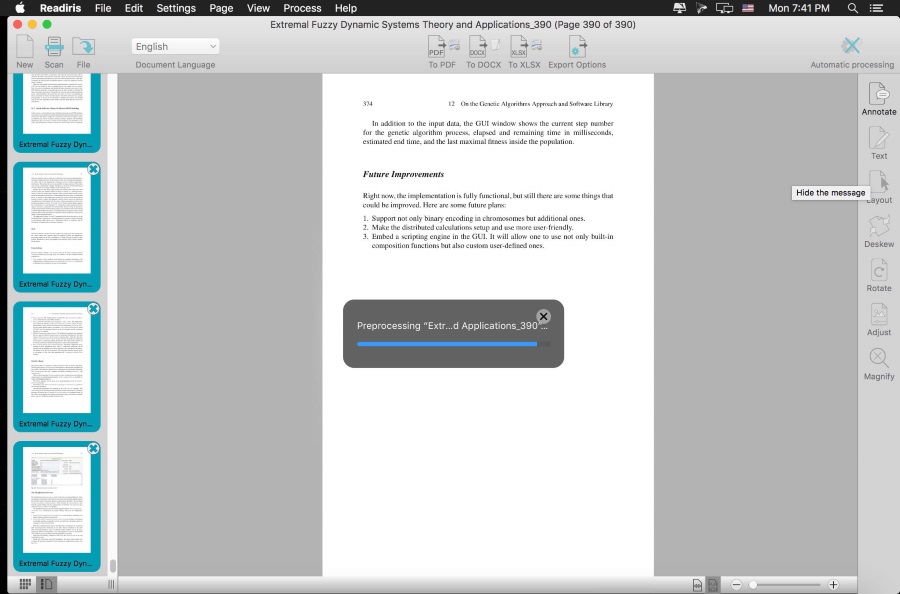The image size is (900, 594).
Task: Click the Preprocessing message text
Action: [452, 325]
